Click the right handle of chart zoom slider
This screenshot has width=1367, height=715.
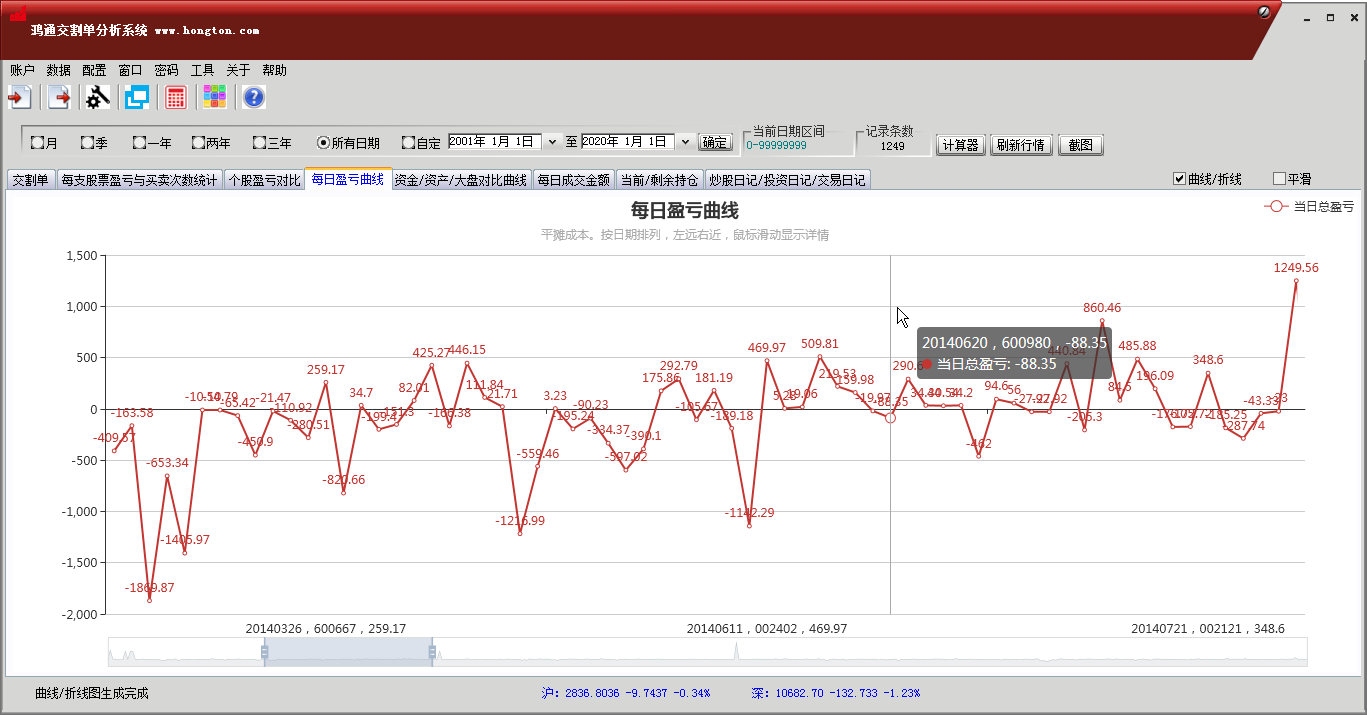[x=432, y=652]
